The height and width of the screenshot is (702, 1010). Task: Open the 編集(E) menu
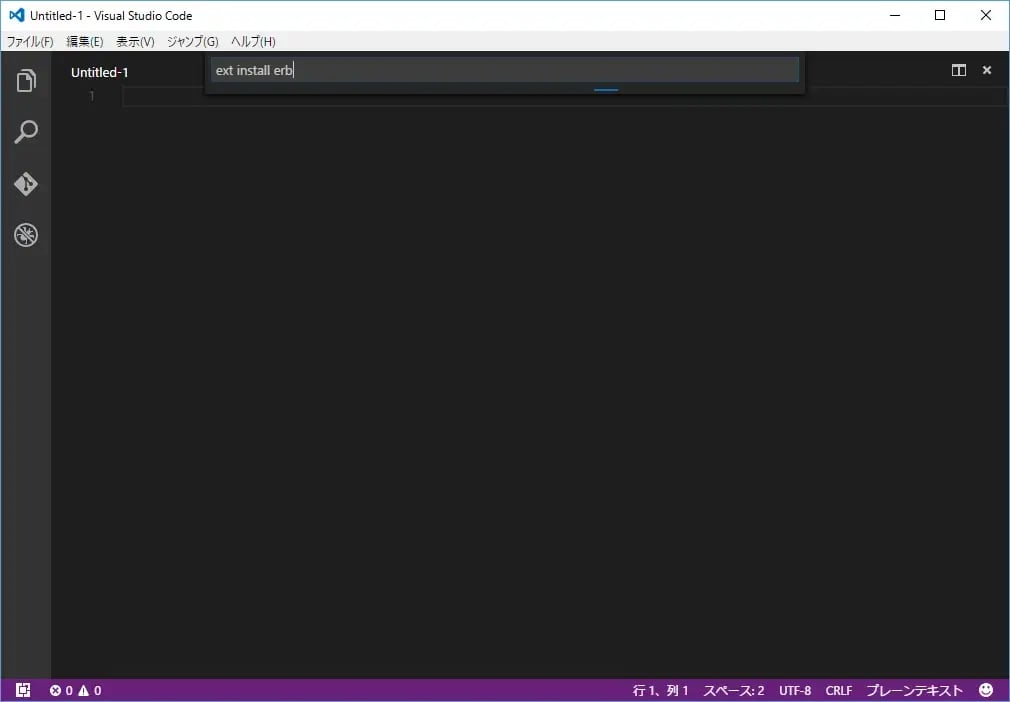84,41
